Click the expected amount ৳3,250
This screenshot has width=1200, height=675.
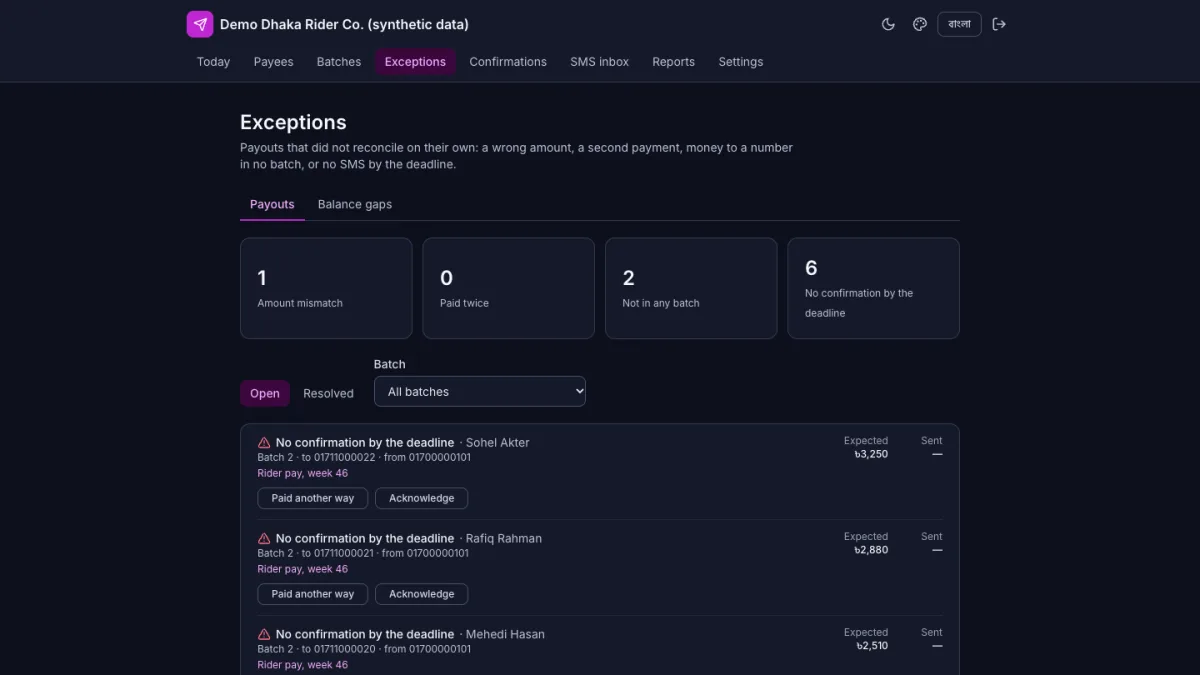(x=871, y=454)
